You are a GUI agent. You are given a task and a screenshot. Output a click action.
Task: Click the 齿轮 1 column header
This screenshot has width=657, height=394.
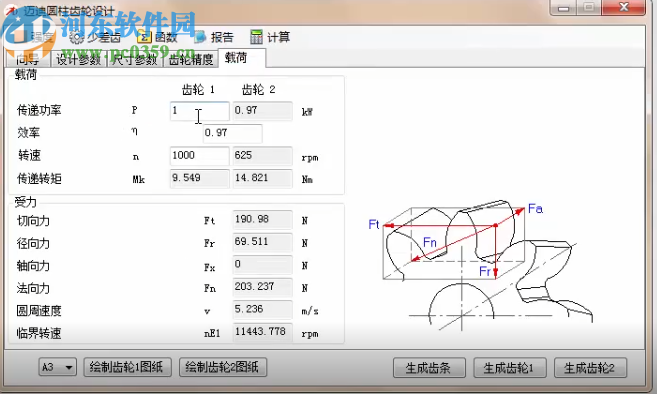[198, 90]
